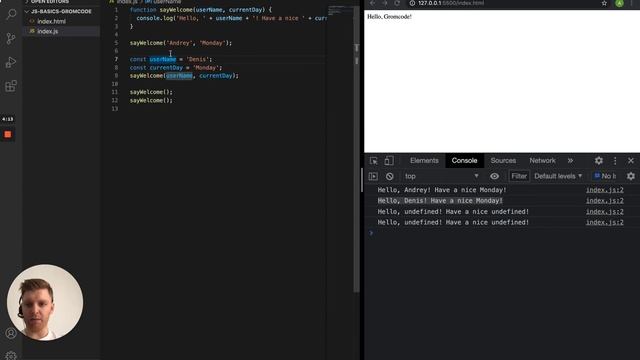Screen dimensions: 640x360
Task: Open the Manage gear in activity bar
Action: [11, 356]
